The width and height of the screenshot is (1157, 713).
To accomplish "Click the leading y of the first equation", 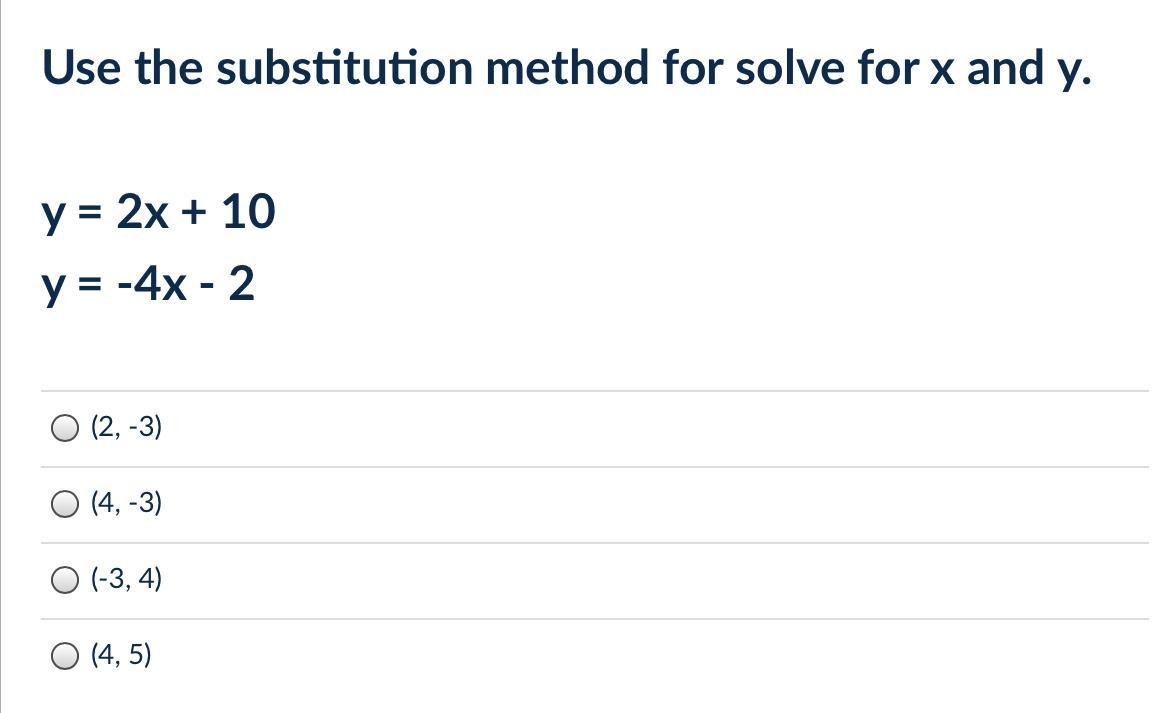I will coord(53,215).
